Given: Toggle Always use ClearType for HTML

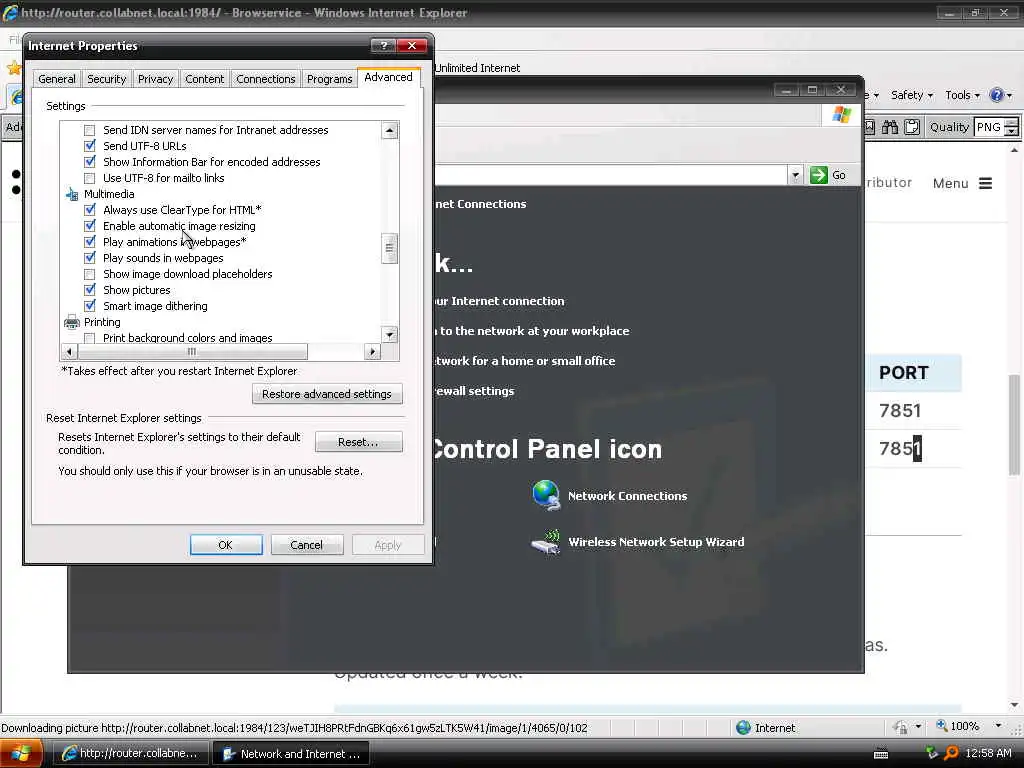Looking at the screenshot, I should coord(89,210).
